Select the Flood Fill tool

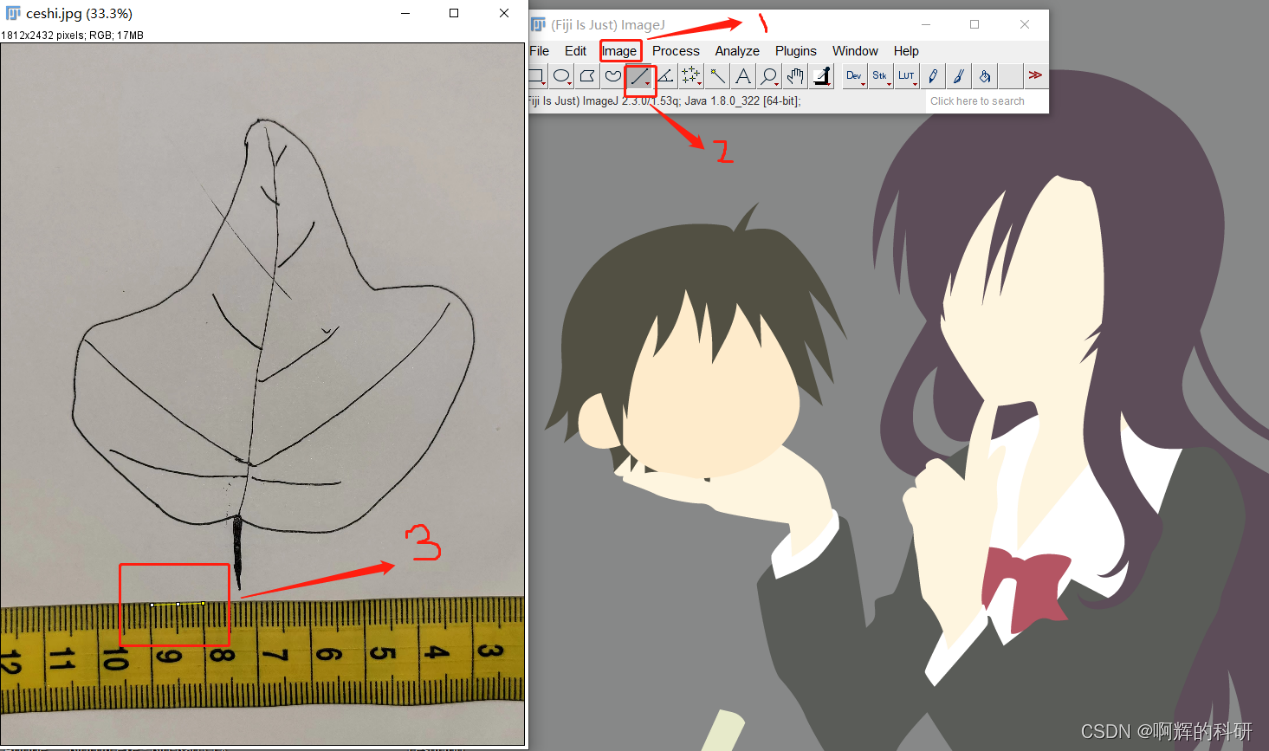coord(984,76)
